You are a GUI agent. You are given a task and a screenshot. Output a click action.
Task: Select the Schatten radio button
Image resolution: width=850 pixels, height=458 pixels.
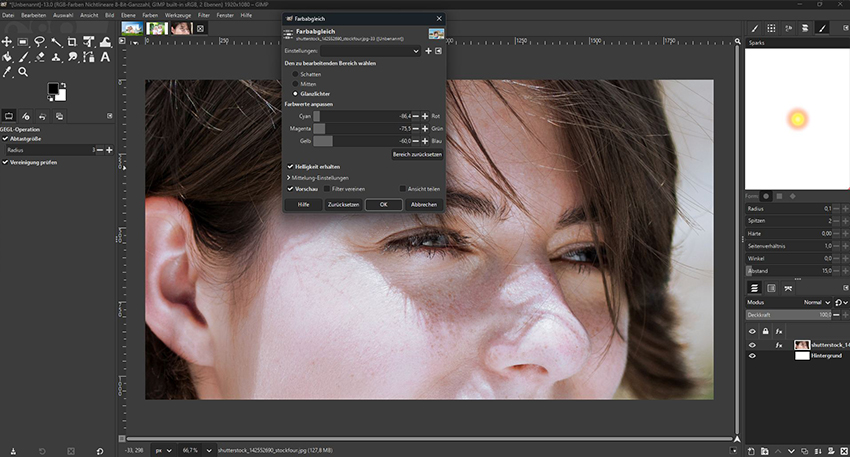pyautogui.click(x=295, y=73)
